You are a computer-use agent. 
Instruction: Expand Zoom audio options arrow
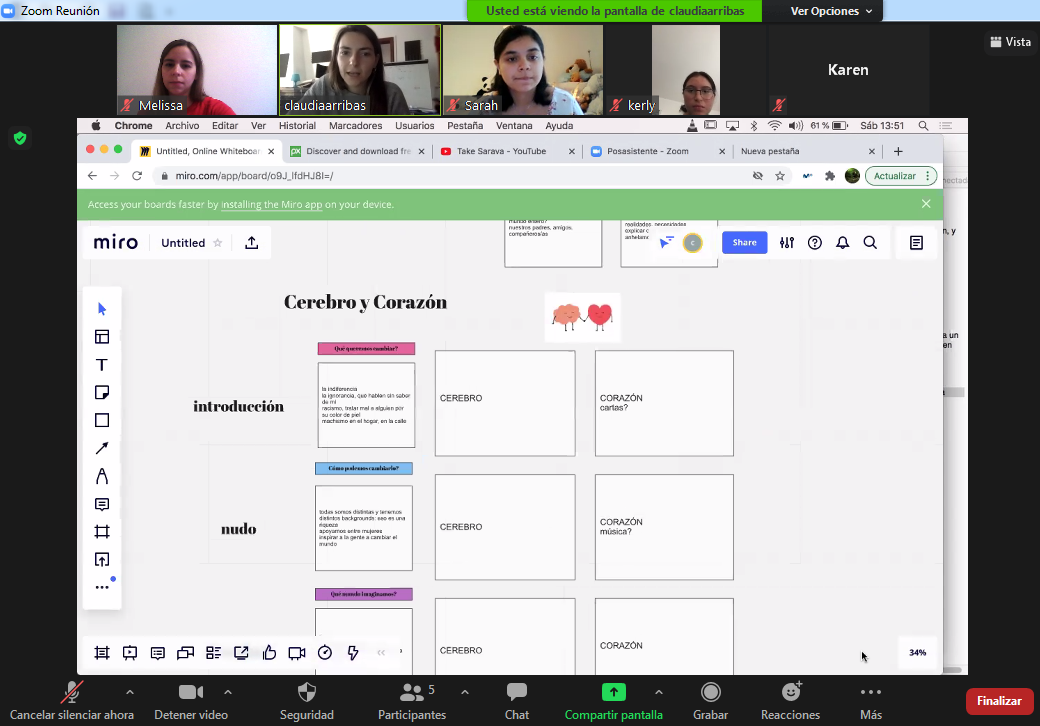pos(130,692)
